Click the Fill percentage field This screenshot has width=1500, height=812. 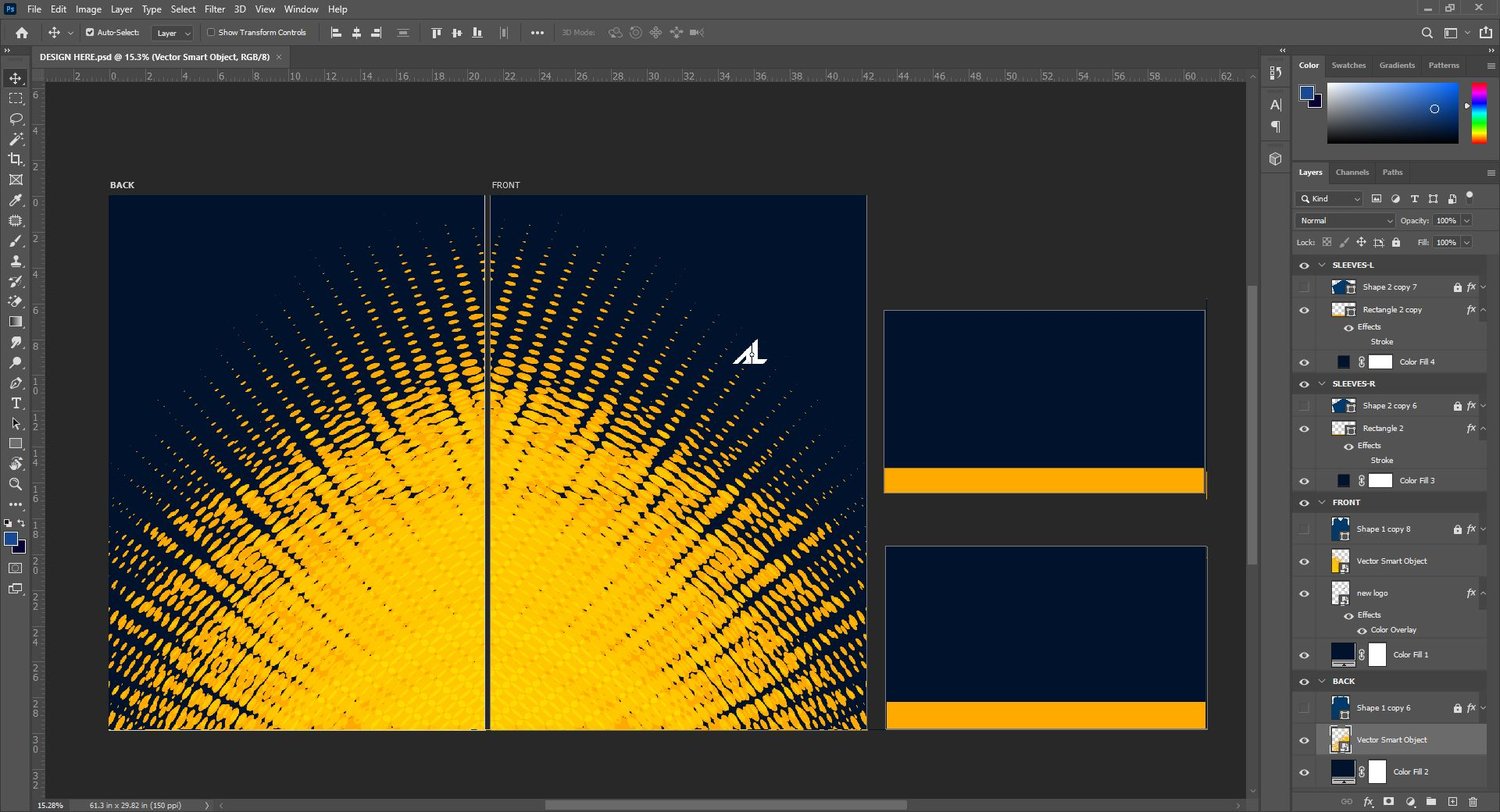1446,242
